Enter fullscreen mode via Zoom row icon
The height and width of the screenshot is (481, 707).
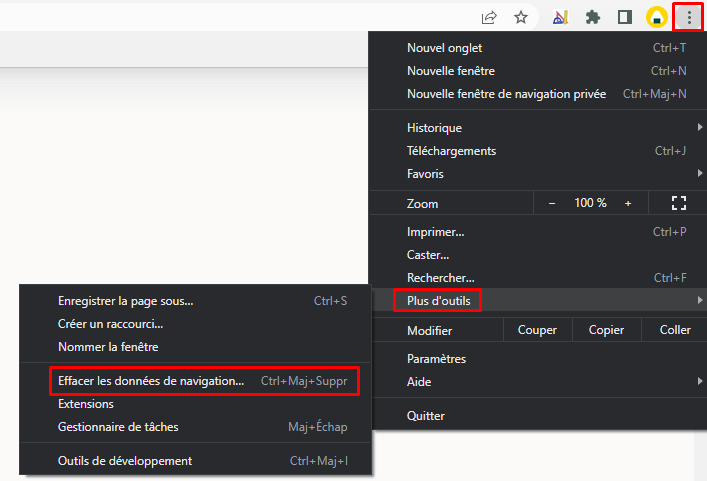click(679, 203)
